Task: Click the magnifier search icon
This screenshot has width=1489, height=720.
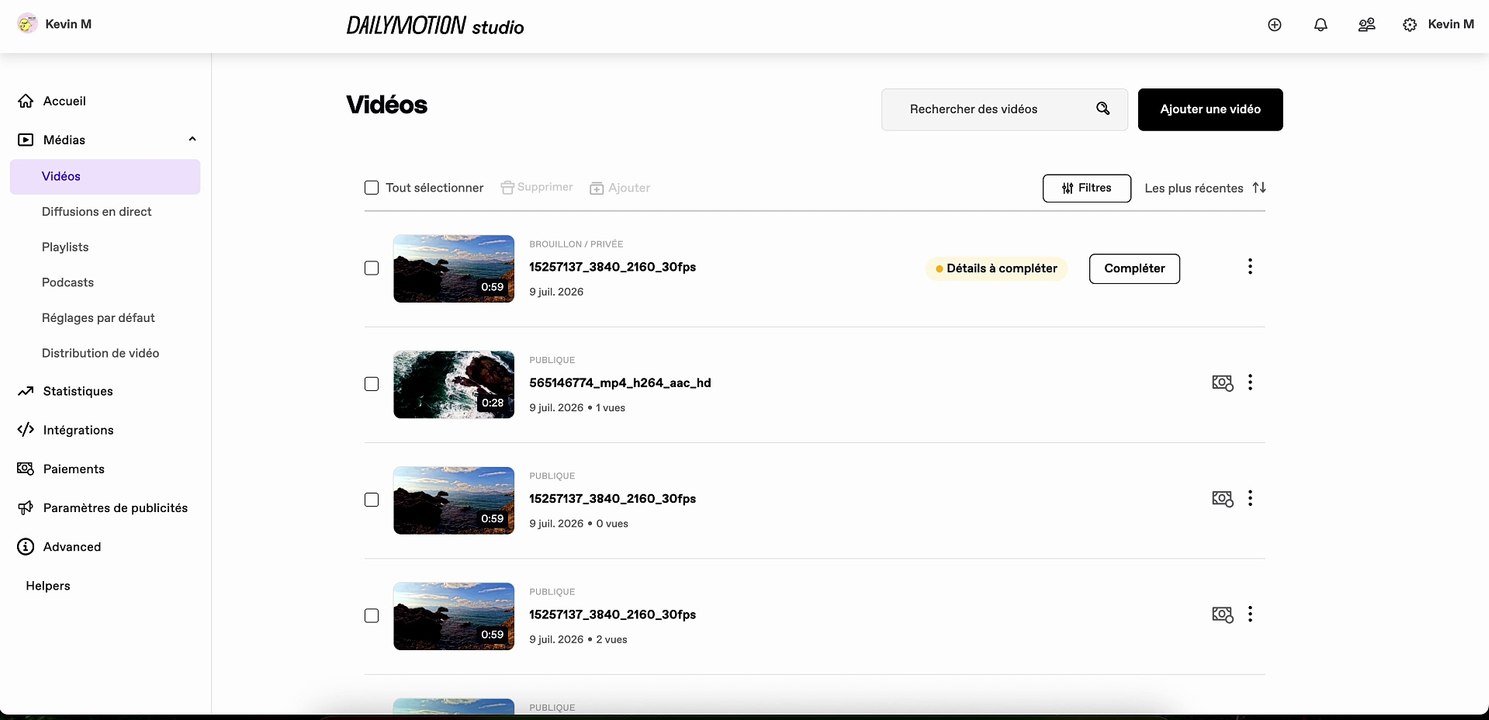Action: 1103,109
